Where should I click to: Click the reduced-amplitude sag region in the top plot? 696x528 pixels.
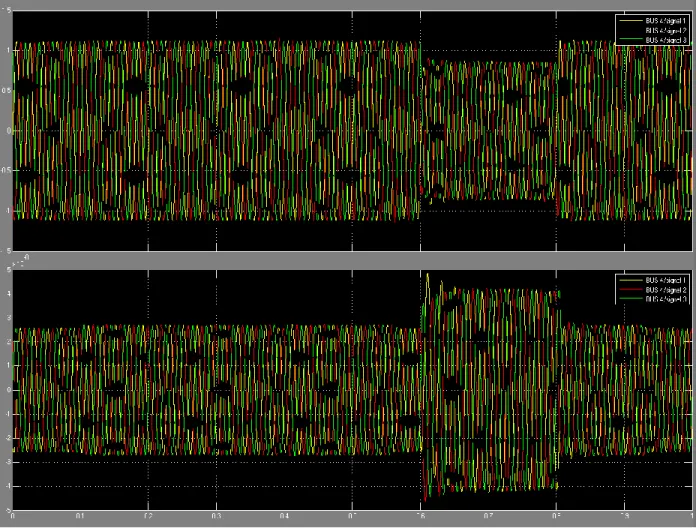coord(488,131)
